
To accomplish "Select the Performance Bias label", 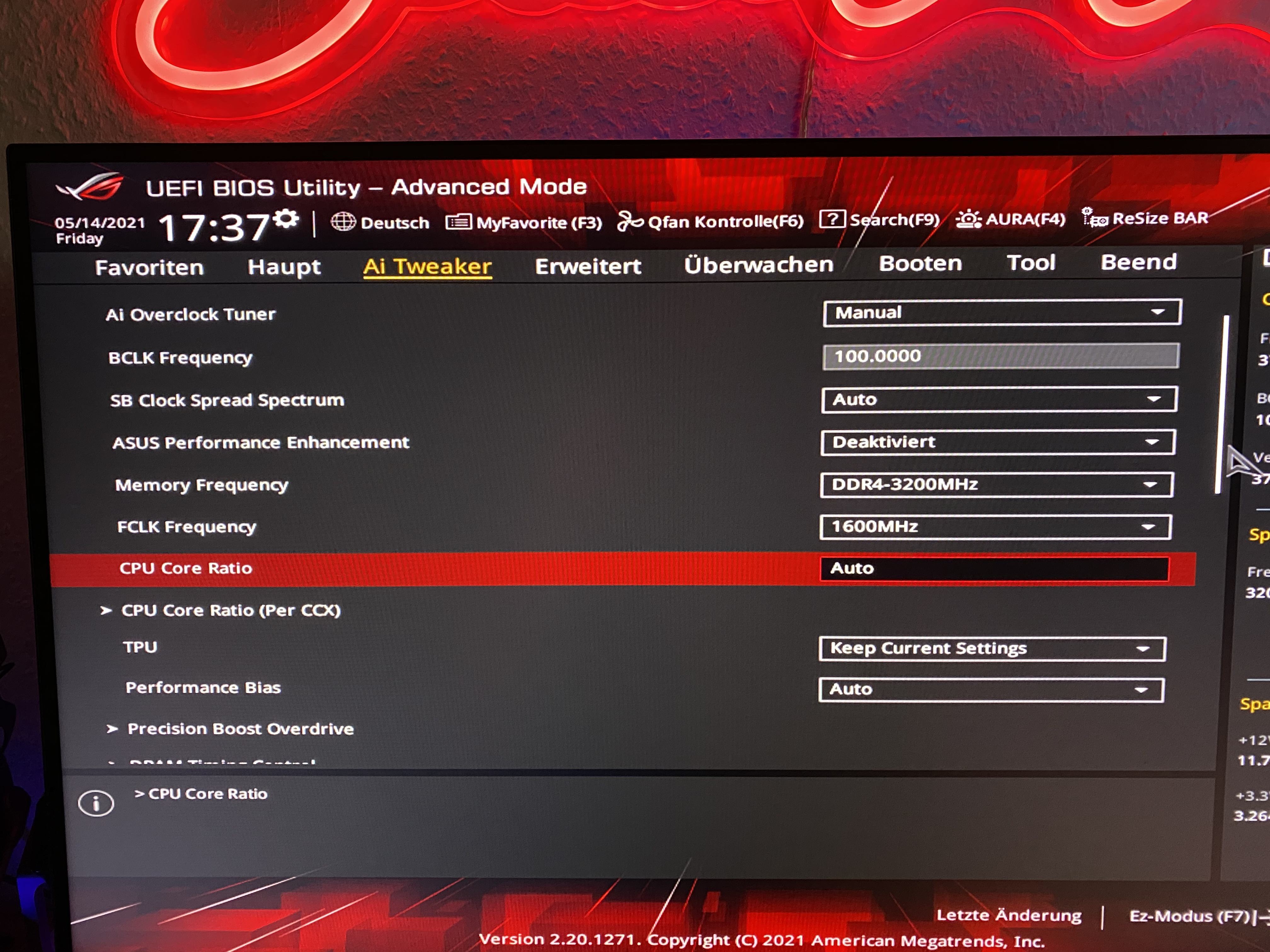I will 203,688.
